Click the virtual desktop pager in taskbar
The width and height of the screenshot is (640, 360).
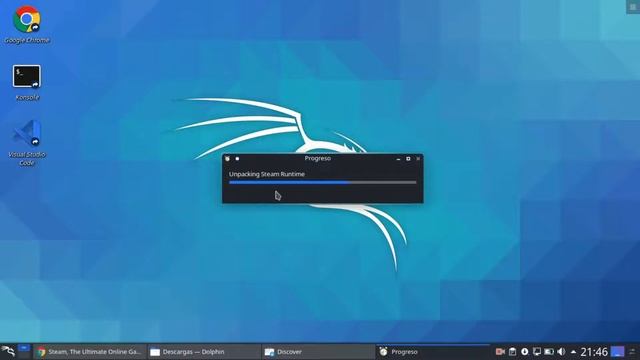(24, 351)
